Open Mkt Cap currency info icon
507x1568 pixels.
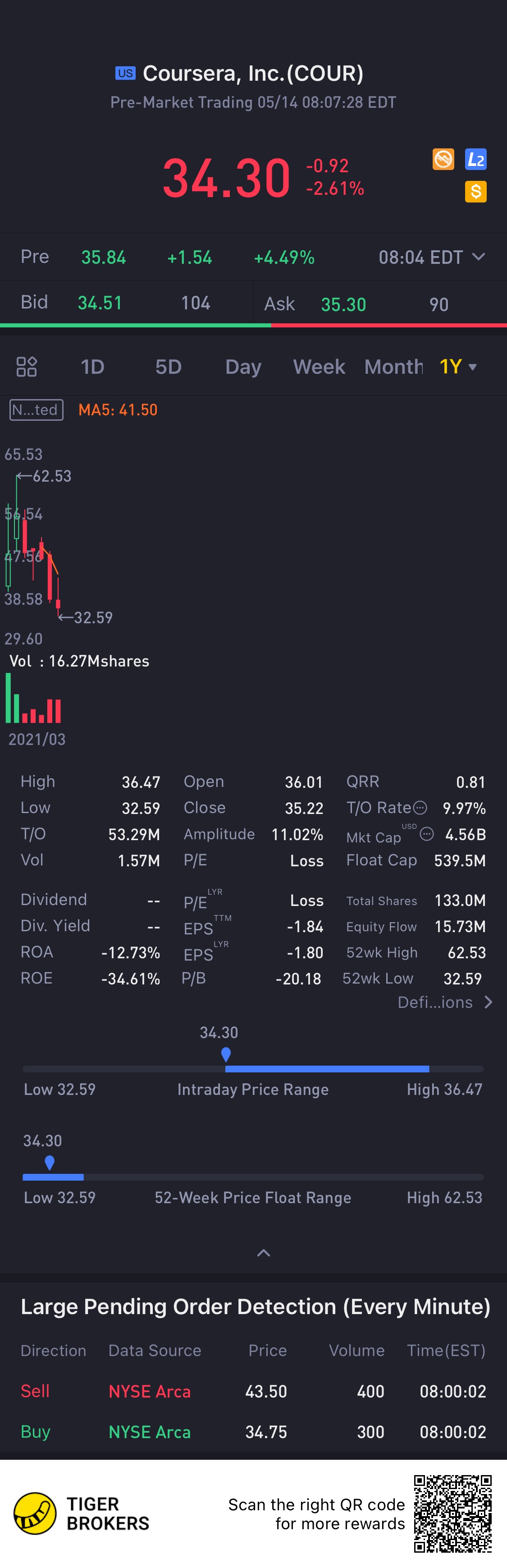point(427,834)
